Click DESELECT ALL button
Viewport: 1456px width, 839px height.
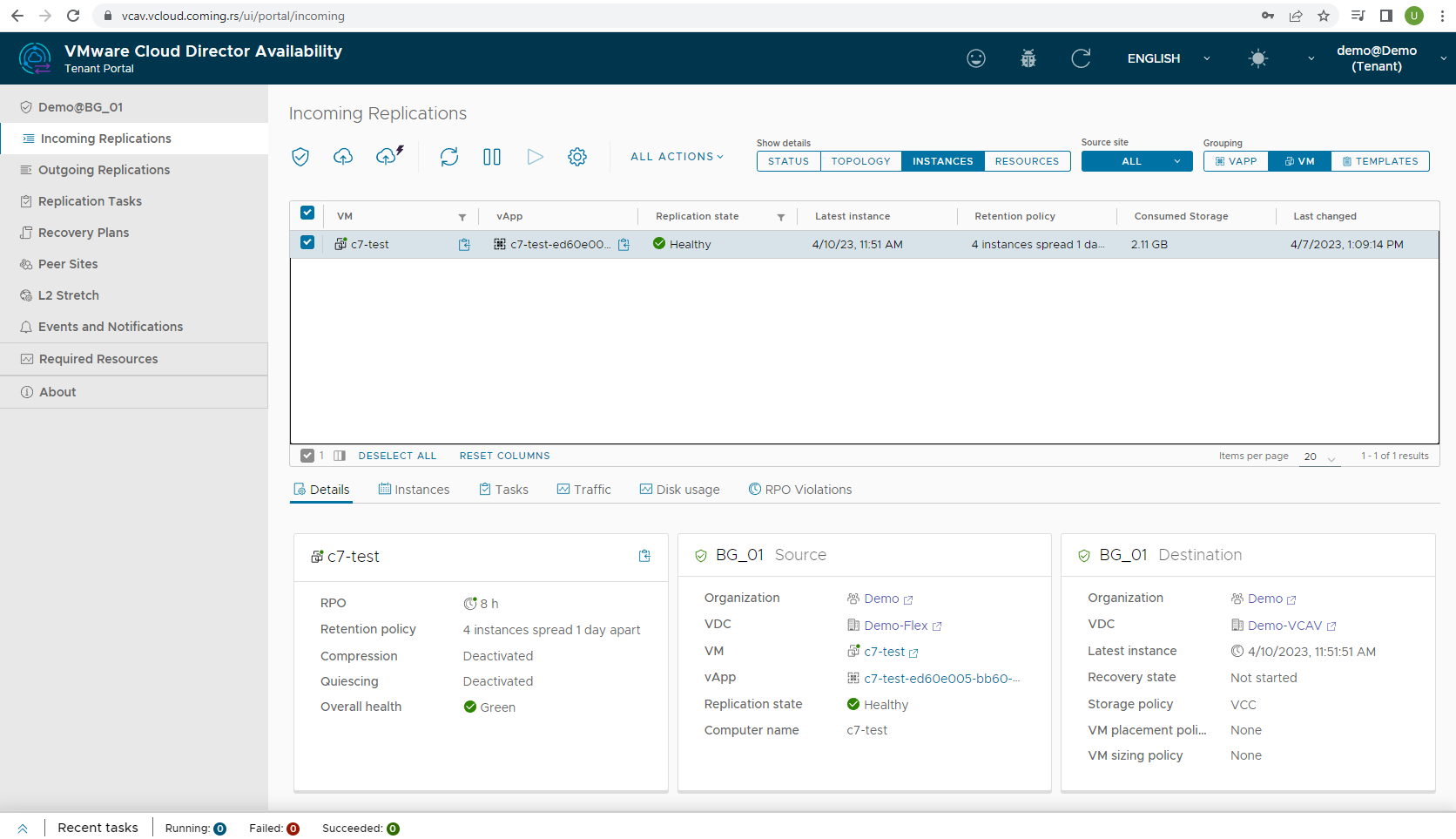[397, 456]
